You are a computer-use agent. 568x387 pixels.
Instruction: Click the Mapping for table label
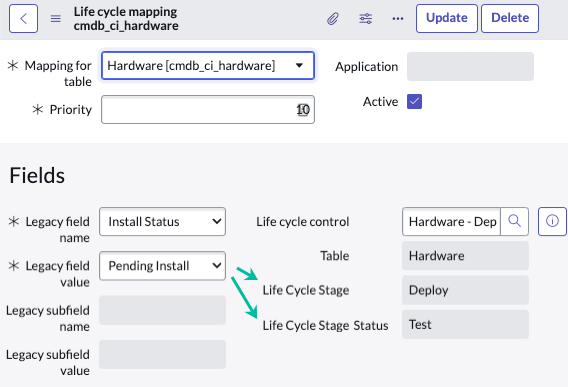(58, 73)
